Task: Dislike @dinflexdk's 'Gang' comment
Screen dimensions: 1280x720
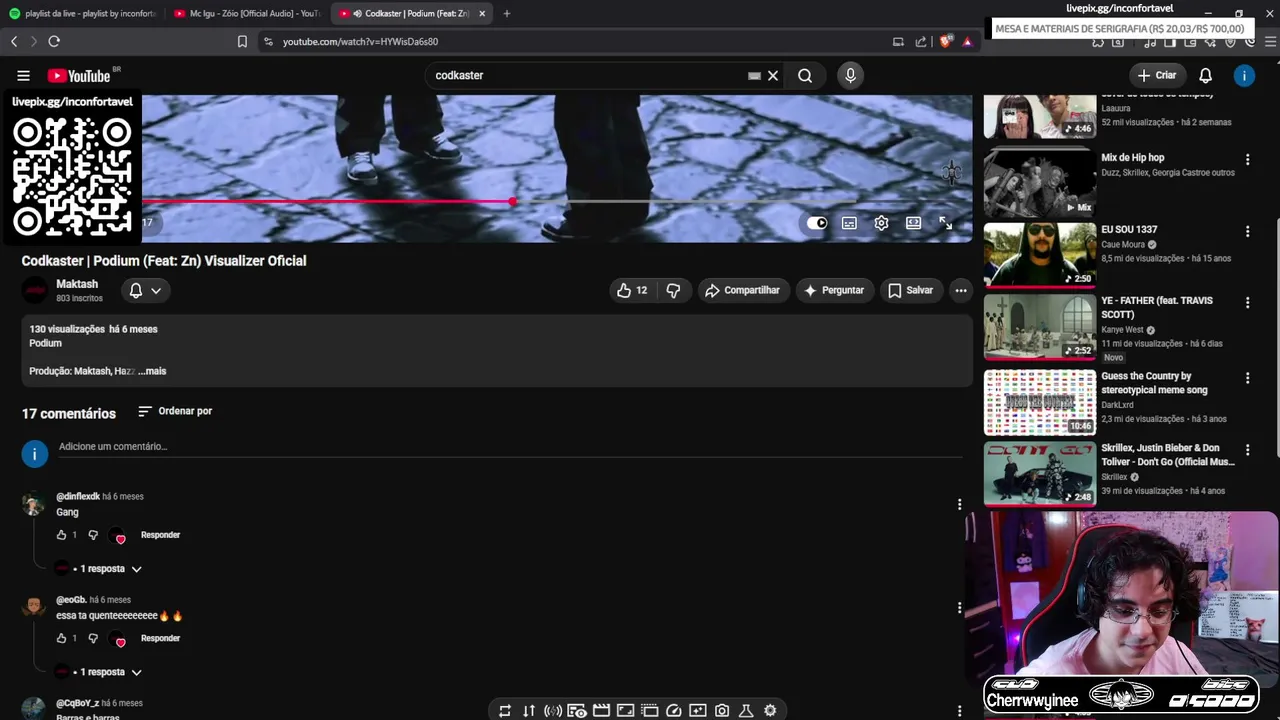Action: click(x=93, y=535)
